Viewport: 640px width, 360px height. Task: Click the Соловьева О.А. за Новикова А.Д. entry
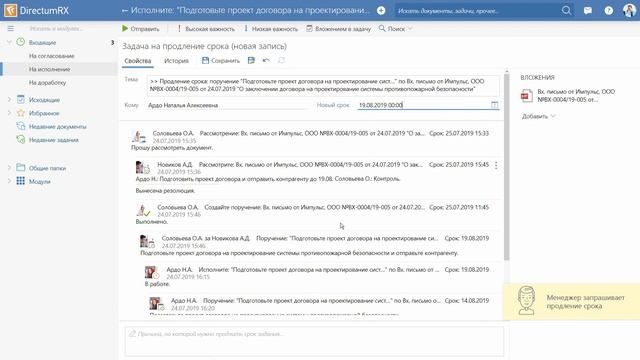click(x=313, y=245)
